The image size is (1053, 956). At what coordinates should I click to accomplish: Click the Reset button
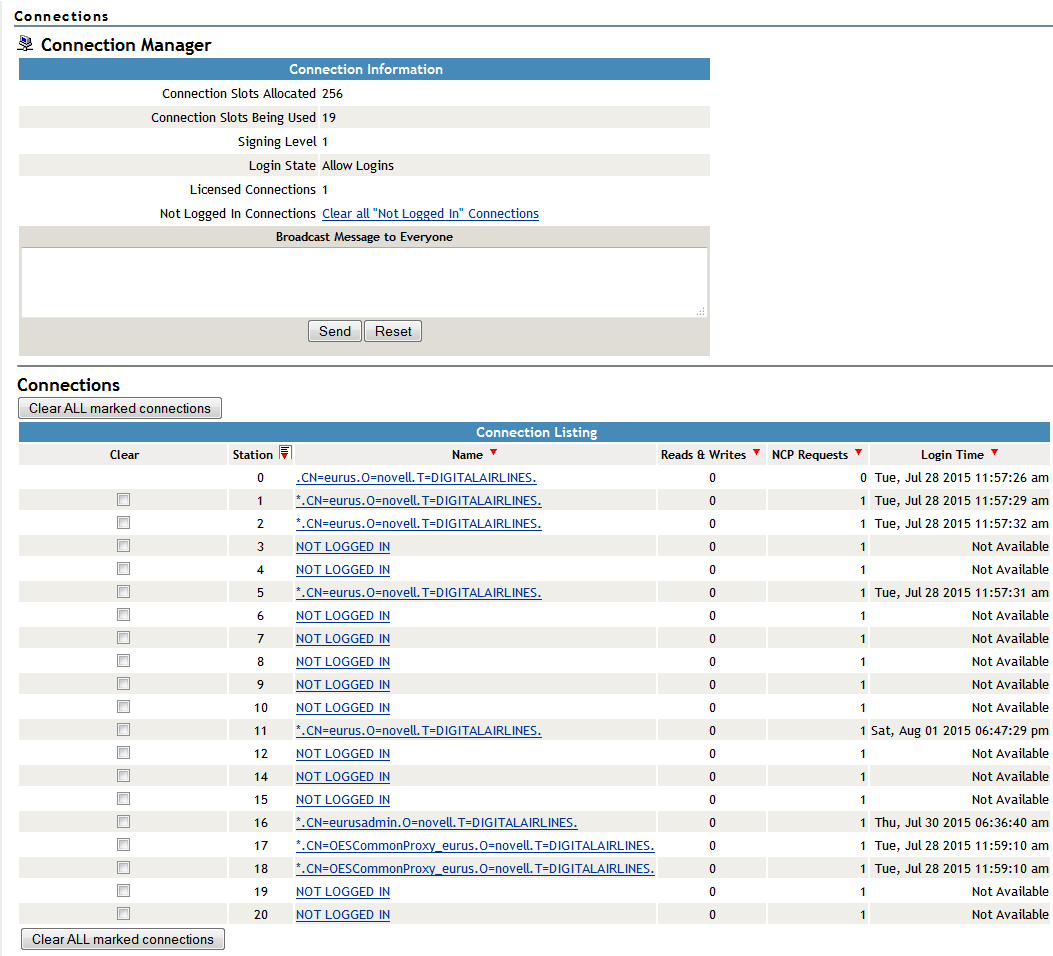point(393,331)
